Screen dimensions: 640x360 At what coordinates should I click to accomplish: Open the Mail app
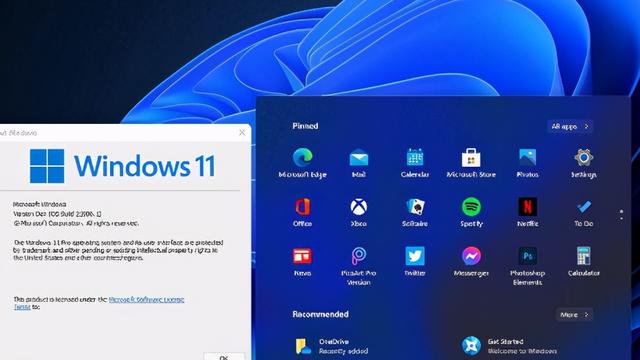358,162
